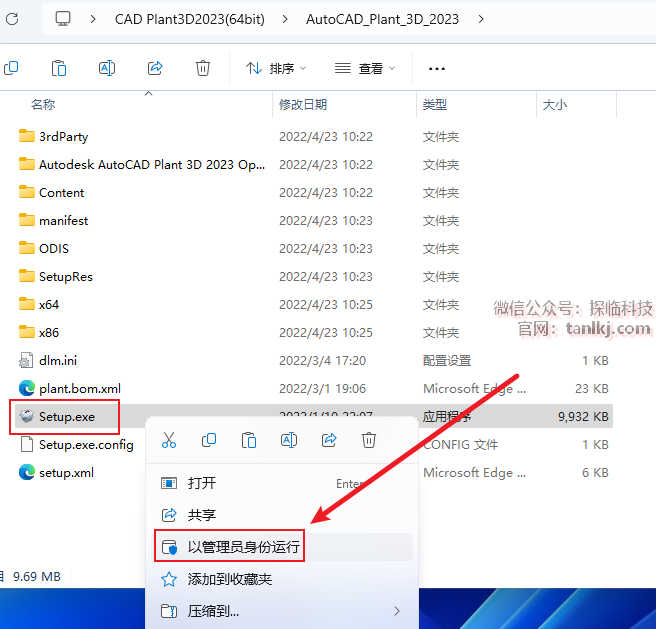
Task: Click the Setup.exe installer icon
Action: (27, 416)
